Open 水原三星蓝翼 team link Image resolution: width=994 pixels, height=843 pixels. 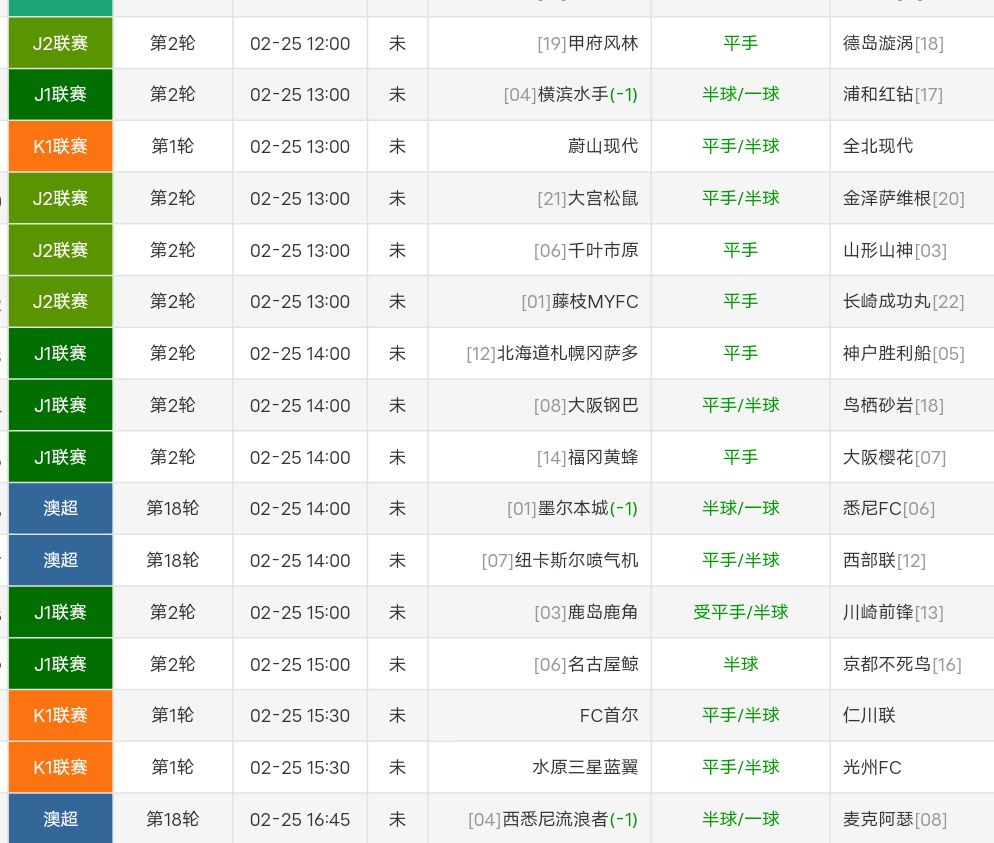(585, 768)
